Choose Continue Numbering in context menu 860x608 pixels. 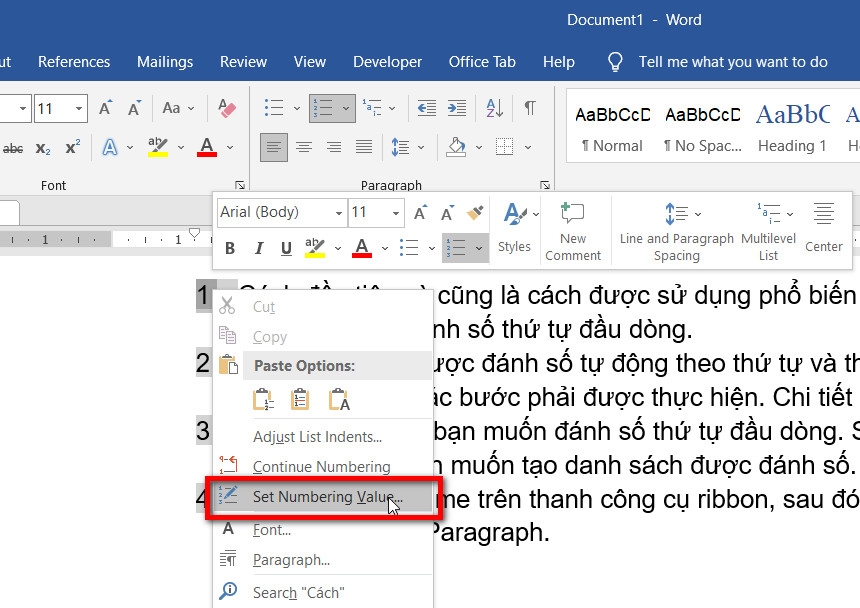coord(322,467)
